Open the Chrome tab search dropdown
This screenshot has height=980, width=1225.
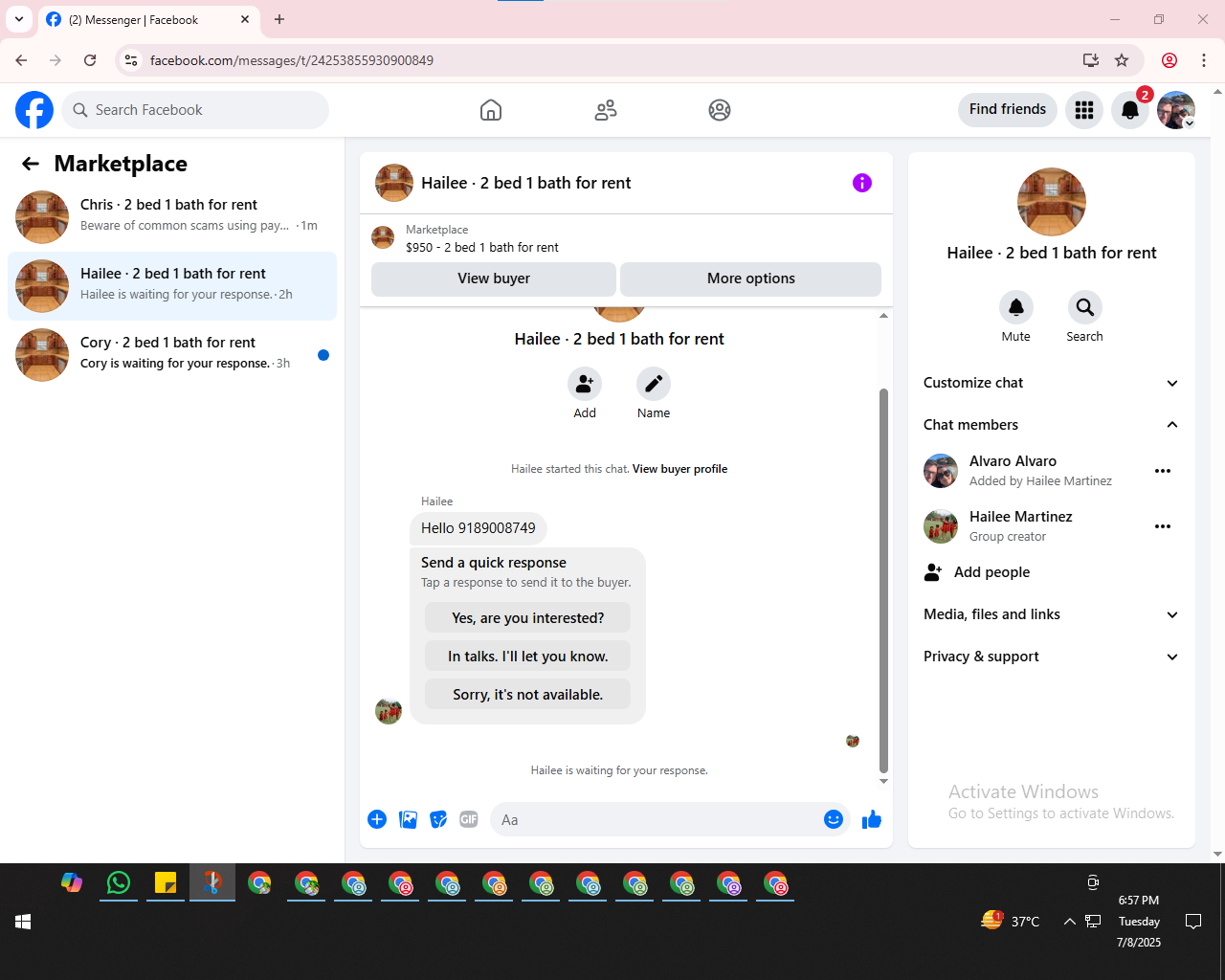pyautogui.click(x=19, y=19)
